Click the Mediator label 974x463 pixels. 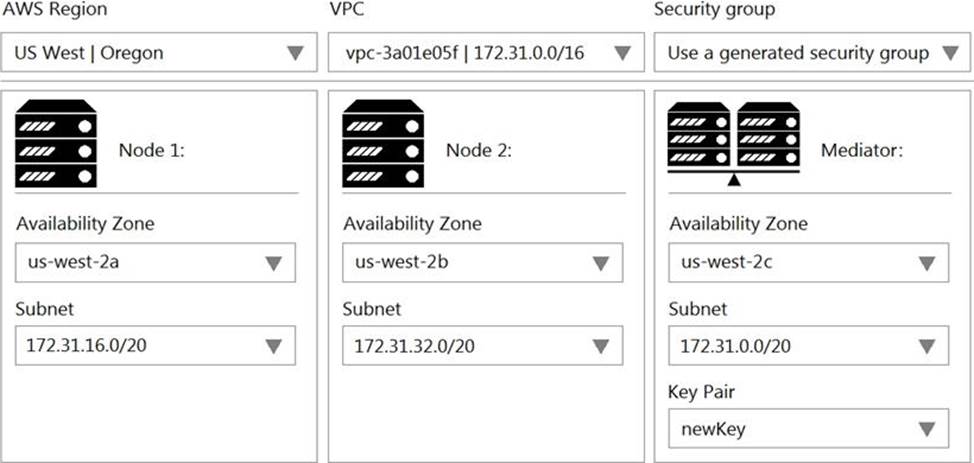click(x=862, y=151)
